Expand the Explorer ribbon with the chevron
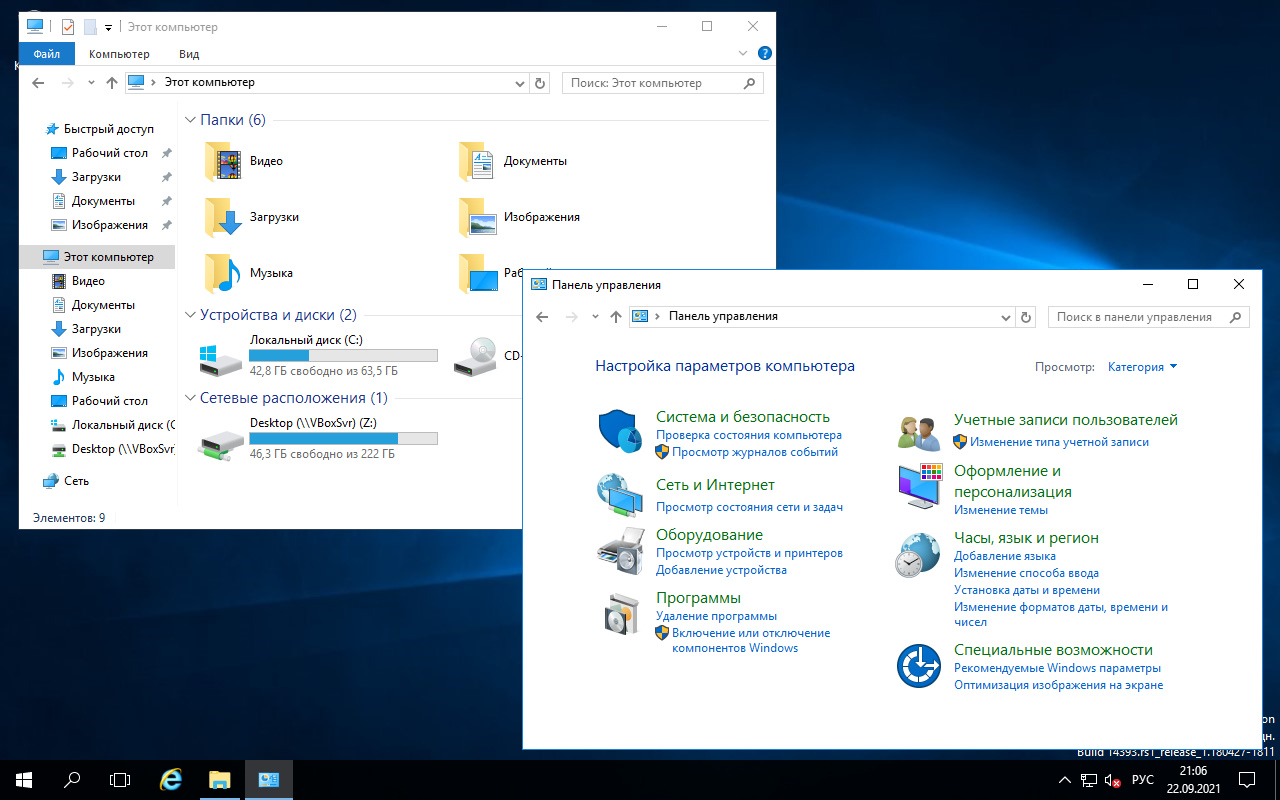 [x=743, y=54]
